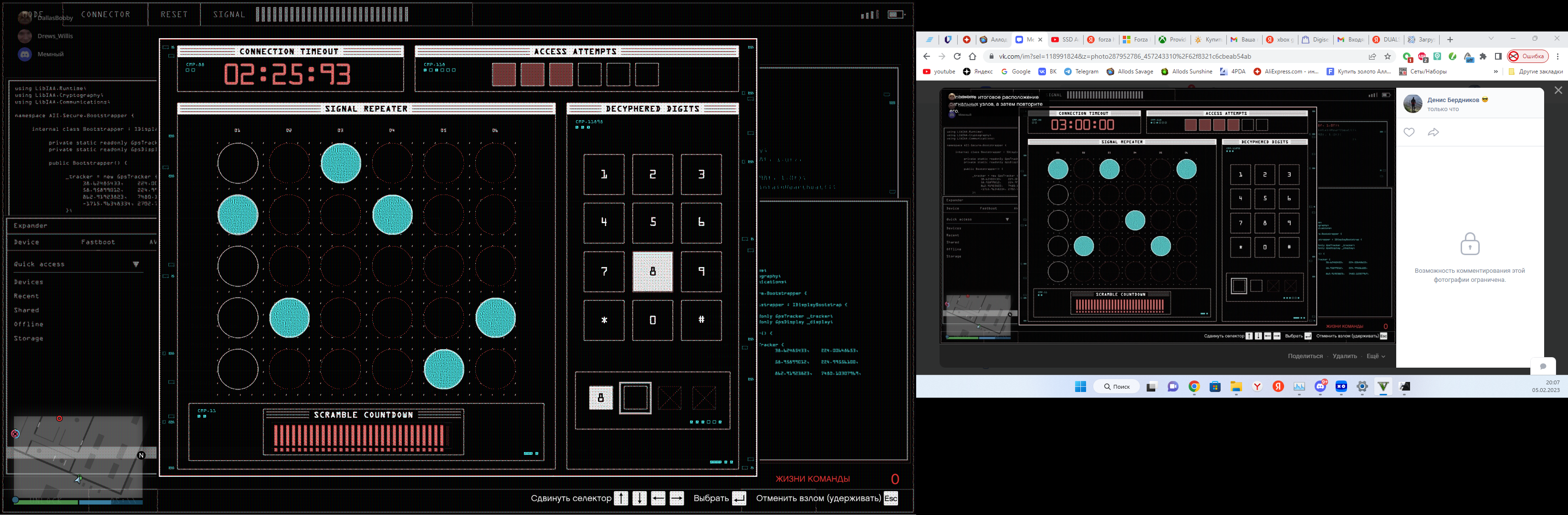Bookmark this page with the star icon
This screenshot has height=515, width=1568.
coord(1388,57)
